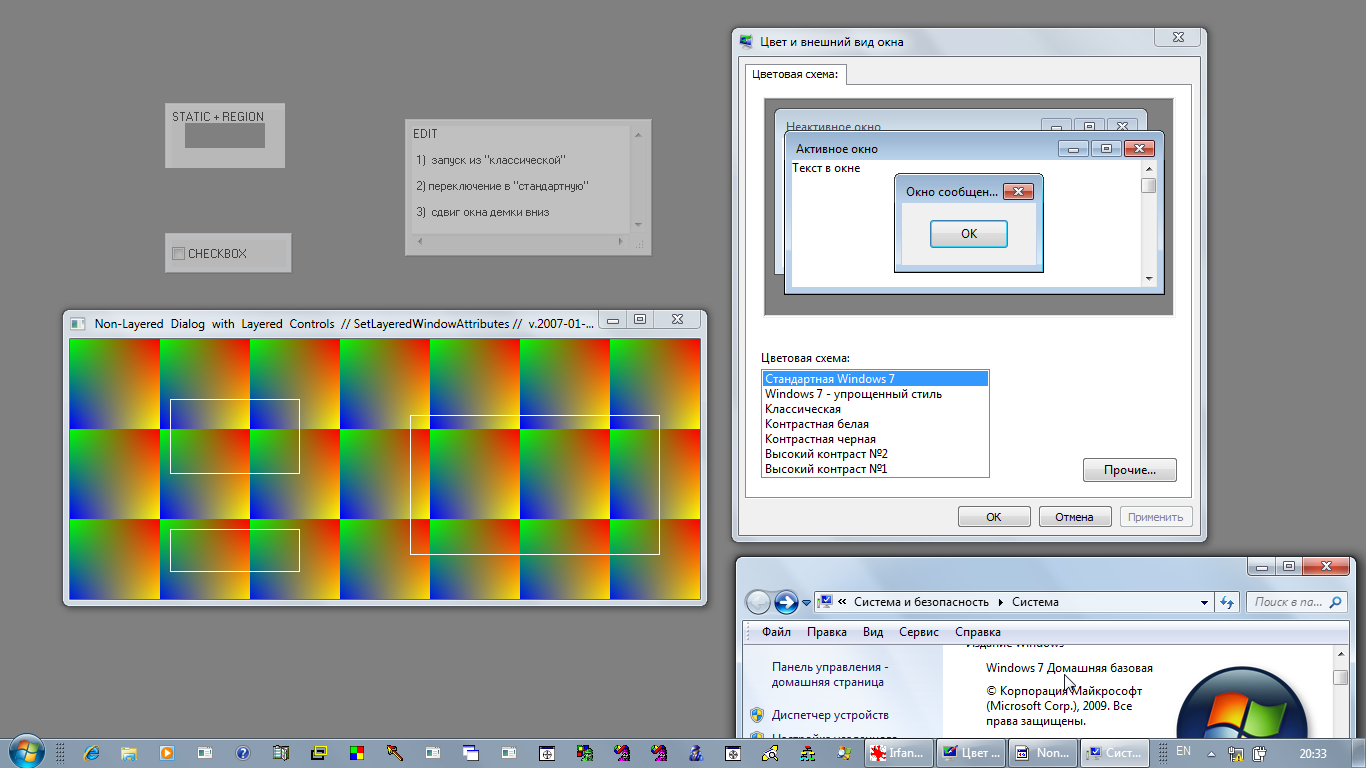The width and height of the screenshot is (1366, 768).
Task: Click the Прочие... button
Action: click(1130, 470)
